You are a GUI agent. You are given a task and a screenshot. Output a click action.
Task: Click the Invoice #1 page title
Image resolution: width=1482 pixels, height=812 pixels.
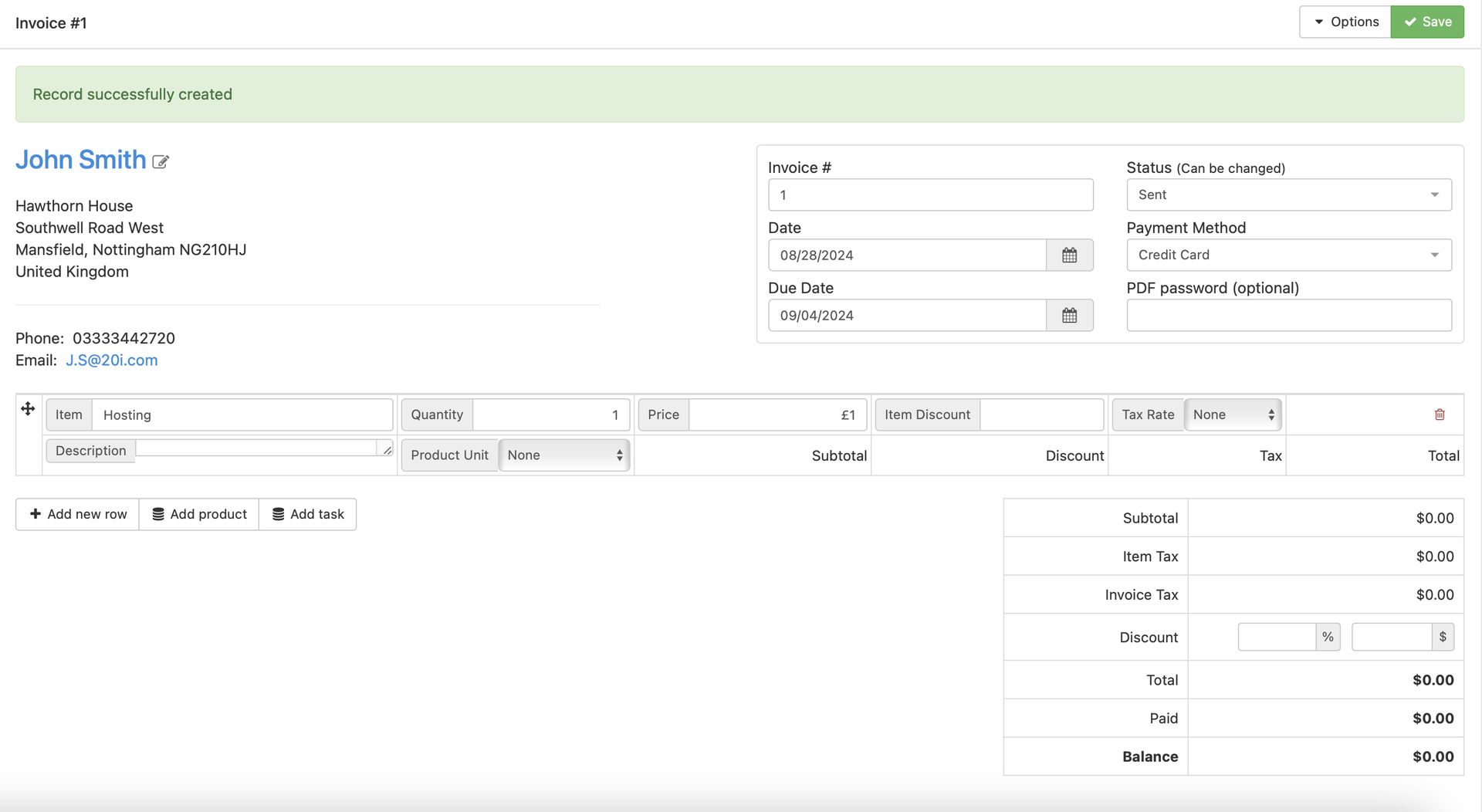click(x=51, y=23)
